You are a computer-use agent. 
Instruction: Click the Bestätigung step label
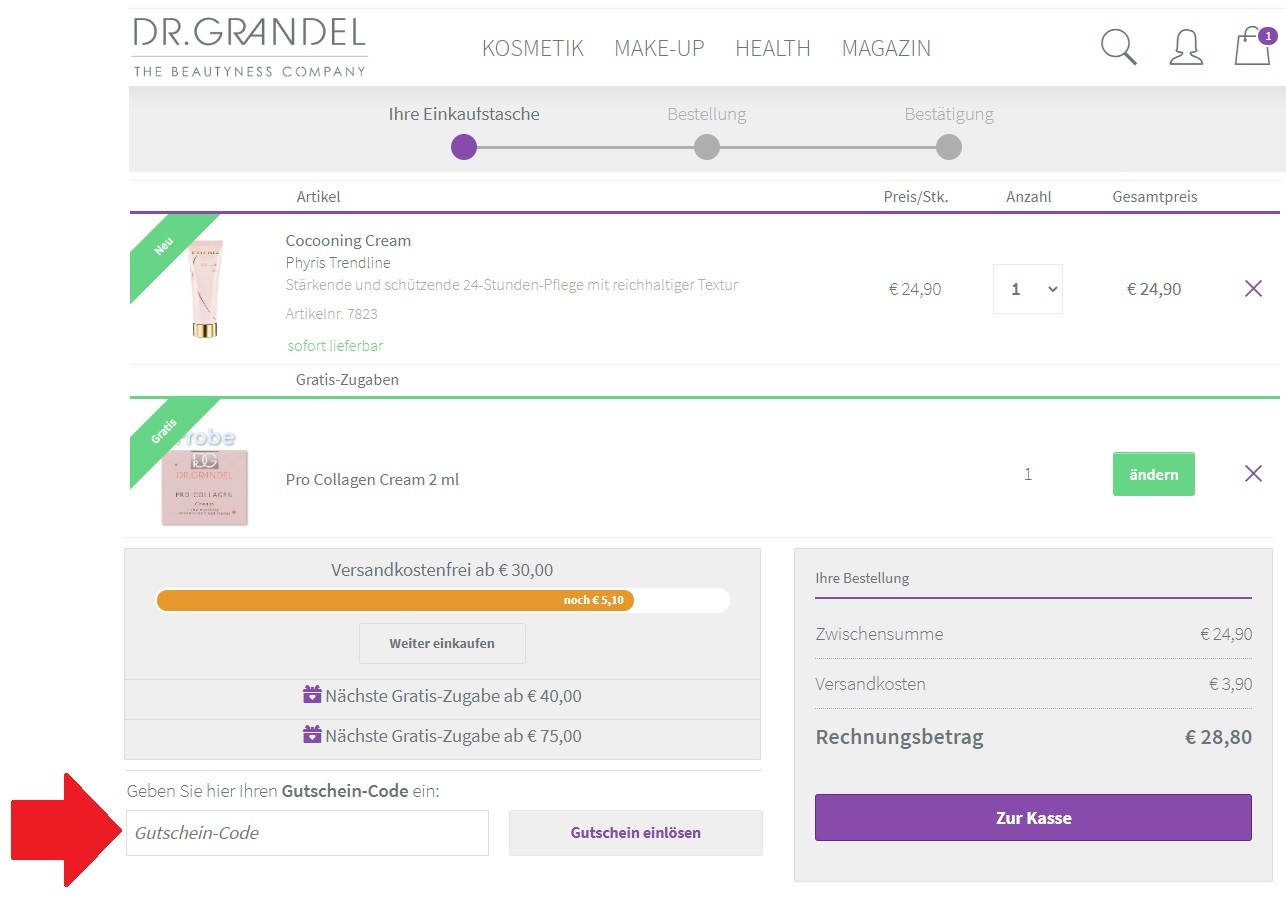coord(949,114)
